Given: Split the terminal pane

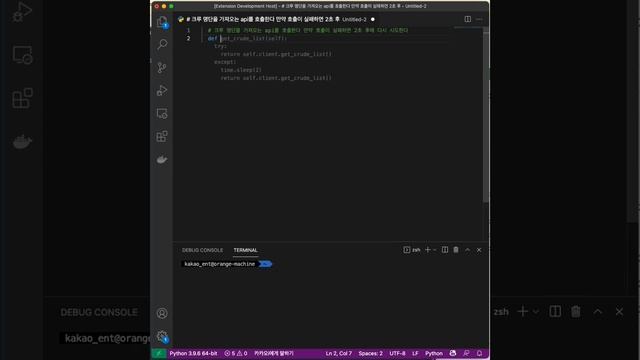Looking at the screenshot, I should pos(445,250).
